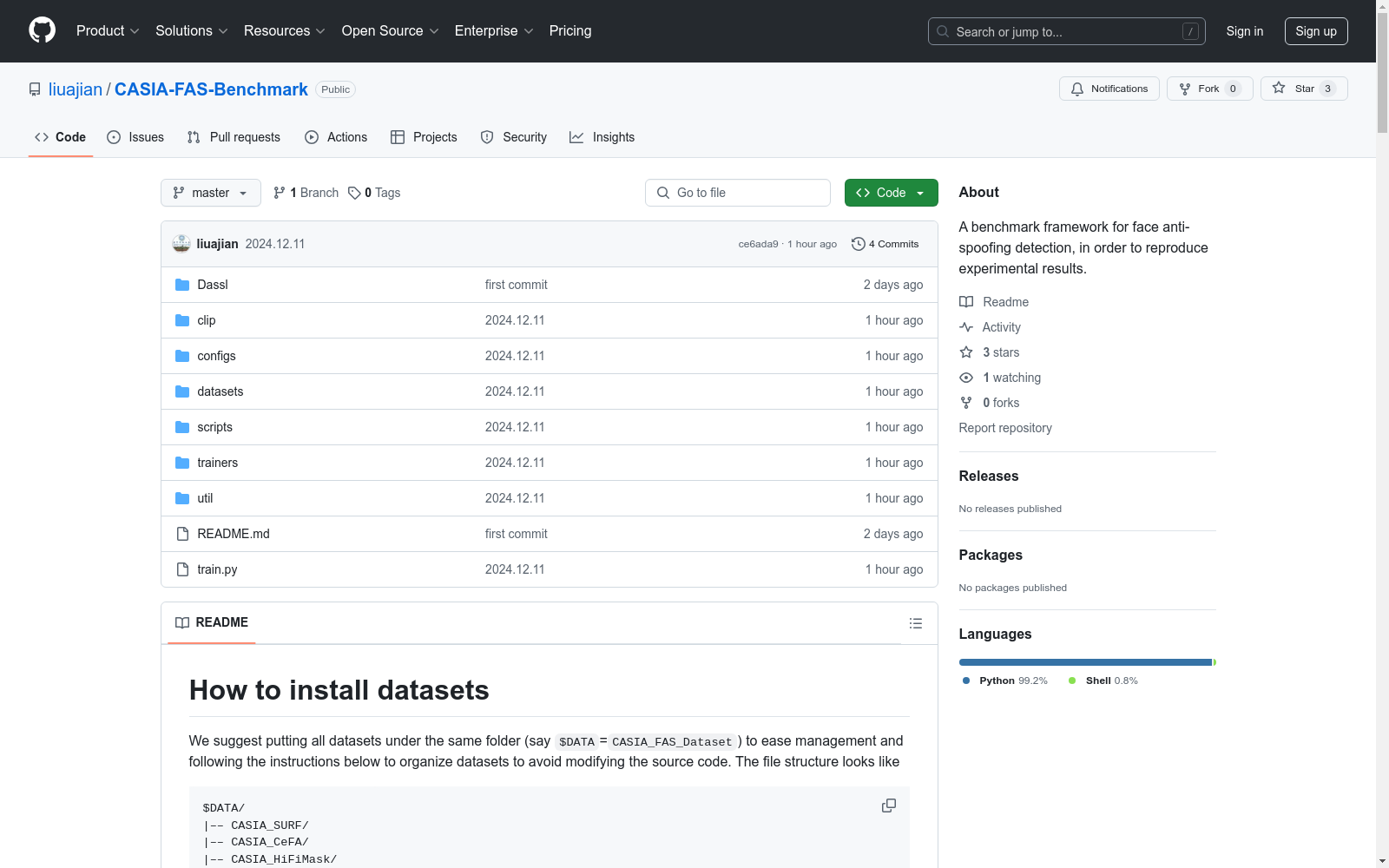1389x868 pixels.
Task: Expand the Open Source menu
Action: (x=391, y=30)
